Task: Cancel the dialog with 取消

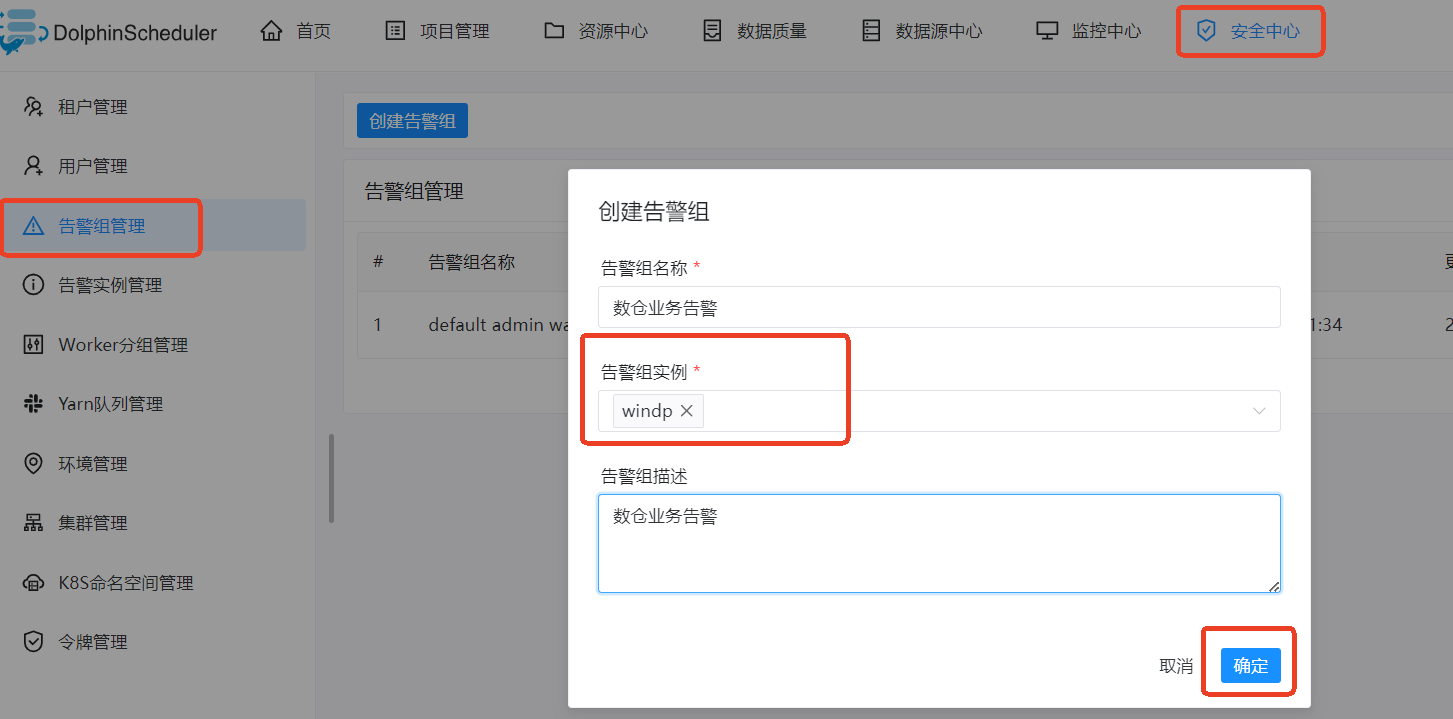Action: pos(1176,666)
